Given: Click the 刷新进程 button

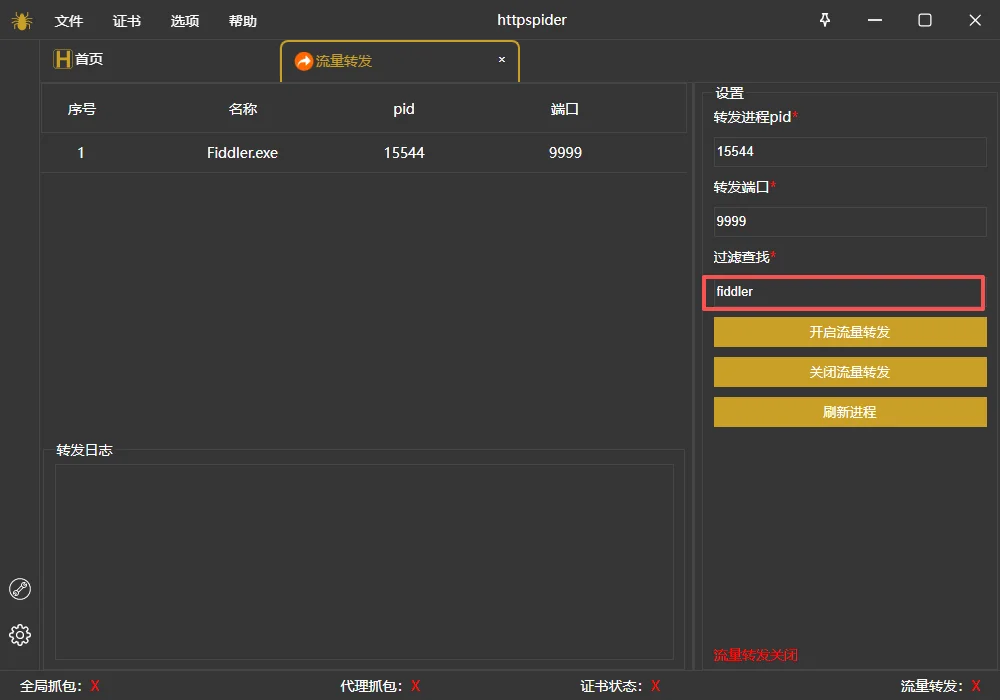Looking at the screenshot, I should click(849, 412).
